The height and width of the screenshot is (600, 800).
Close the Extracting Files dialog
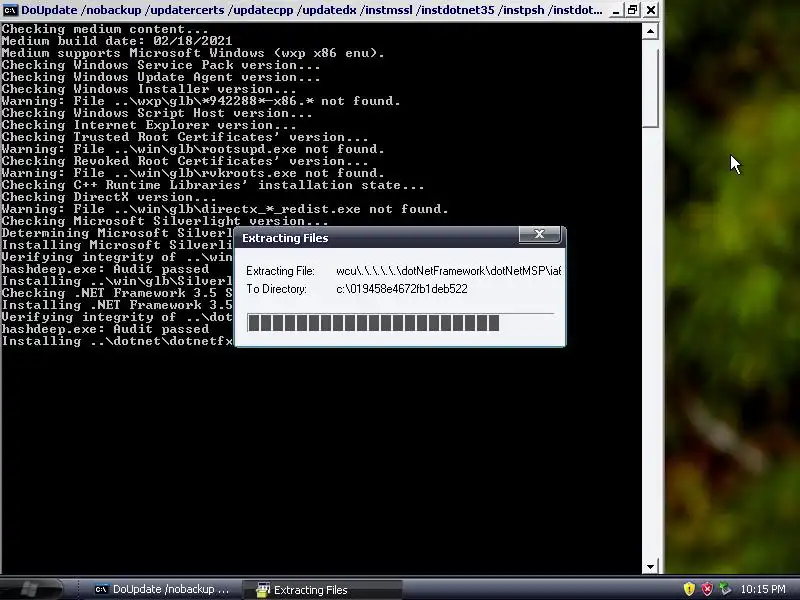(539, 234)
